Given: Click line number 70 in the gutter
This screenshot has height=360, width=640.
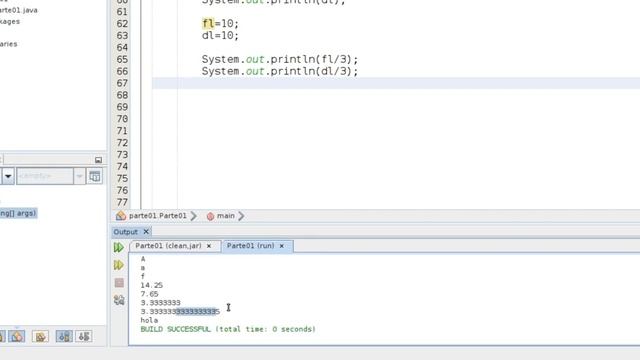Looking at the screenshot, I should pos(122,119).
